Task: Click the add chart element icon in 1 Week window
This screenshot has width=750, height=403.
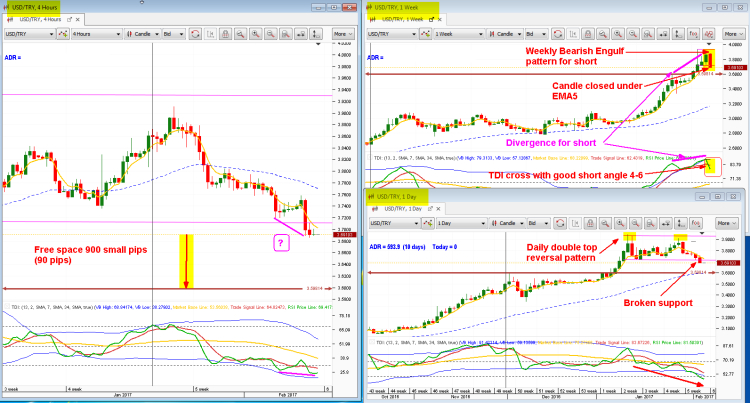Action: click(x=427, y=34)
